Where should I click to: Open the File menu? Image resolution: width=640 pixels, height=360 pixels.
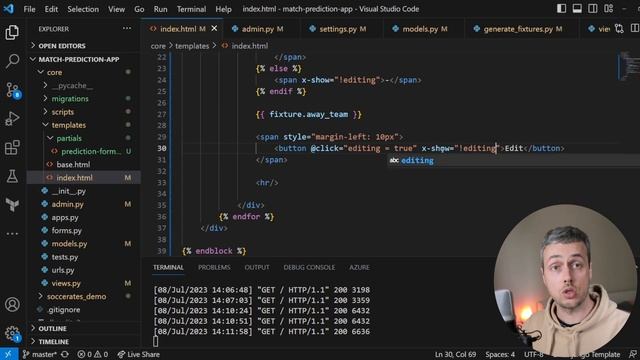[x=29, y=9]
